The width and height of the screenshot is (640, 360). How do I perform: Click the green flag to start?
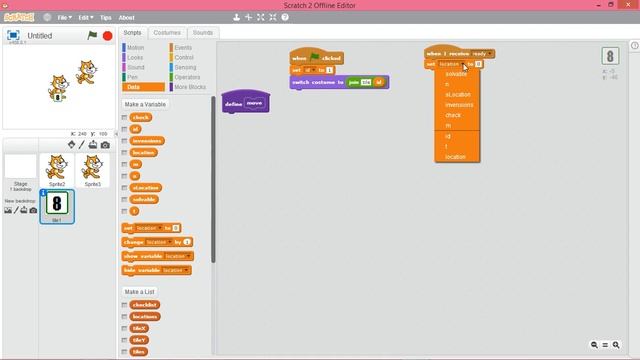pos(92,36)
